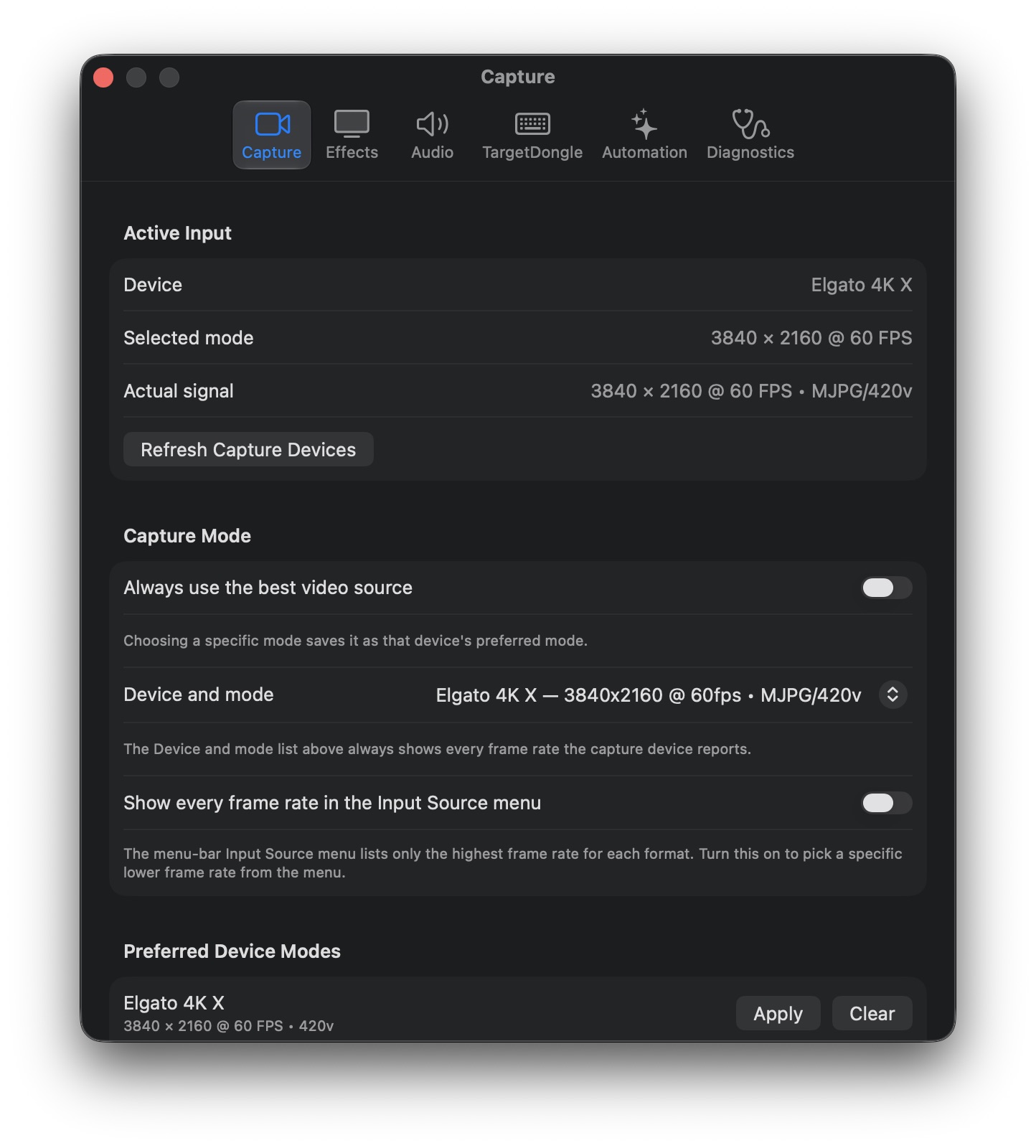Image resolution: width=1036 pixels, height=1148 pixels.
Task: Close the Capture window with red button
Action: 103,77
